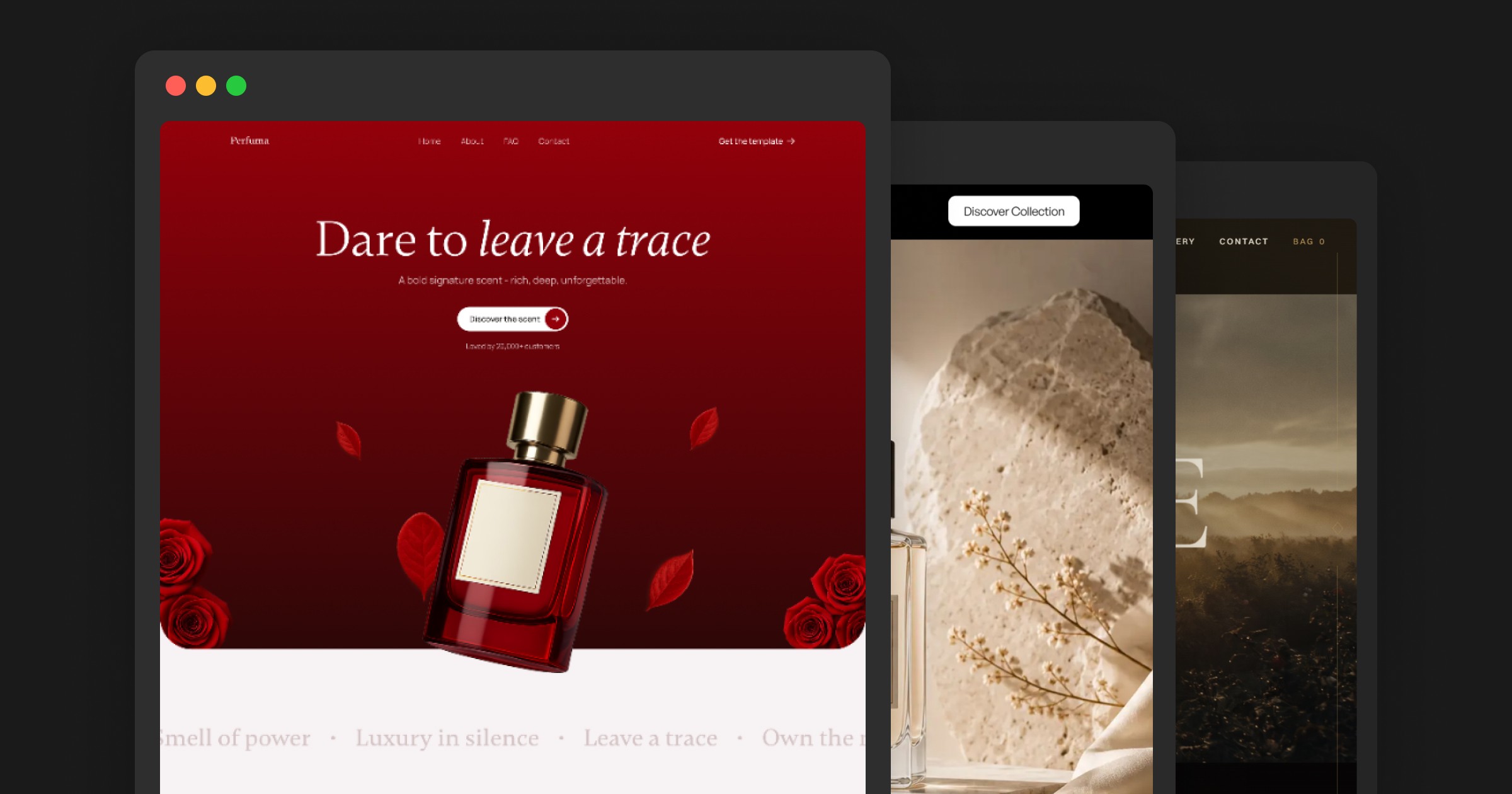This screenshot has height=794, width=1512.
Task: Open BAG 0 in the right window
Action: [x=1309, y=241]
